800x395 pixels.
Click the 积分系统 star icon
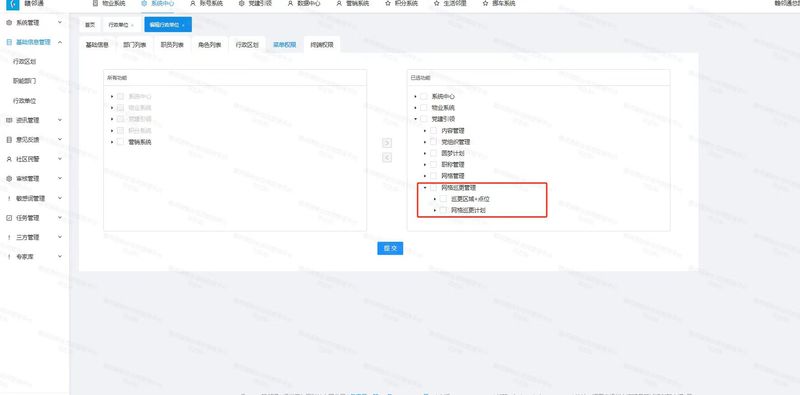pyautogui.click(x=388, y=3)
